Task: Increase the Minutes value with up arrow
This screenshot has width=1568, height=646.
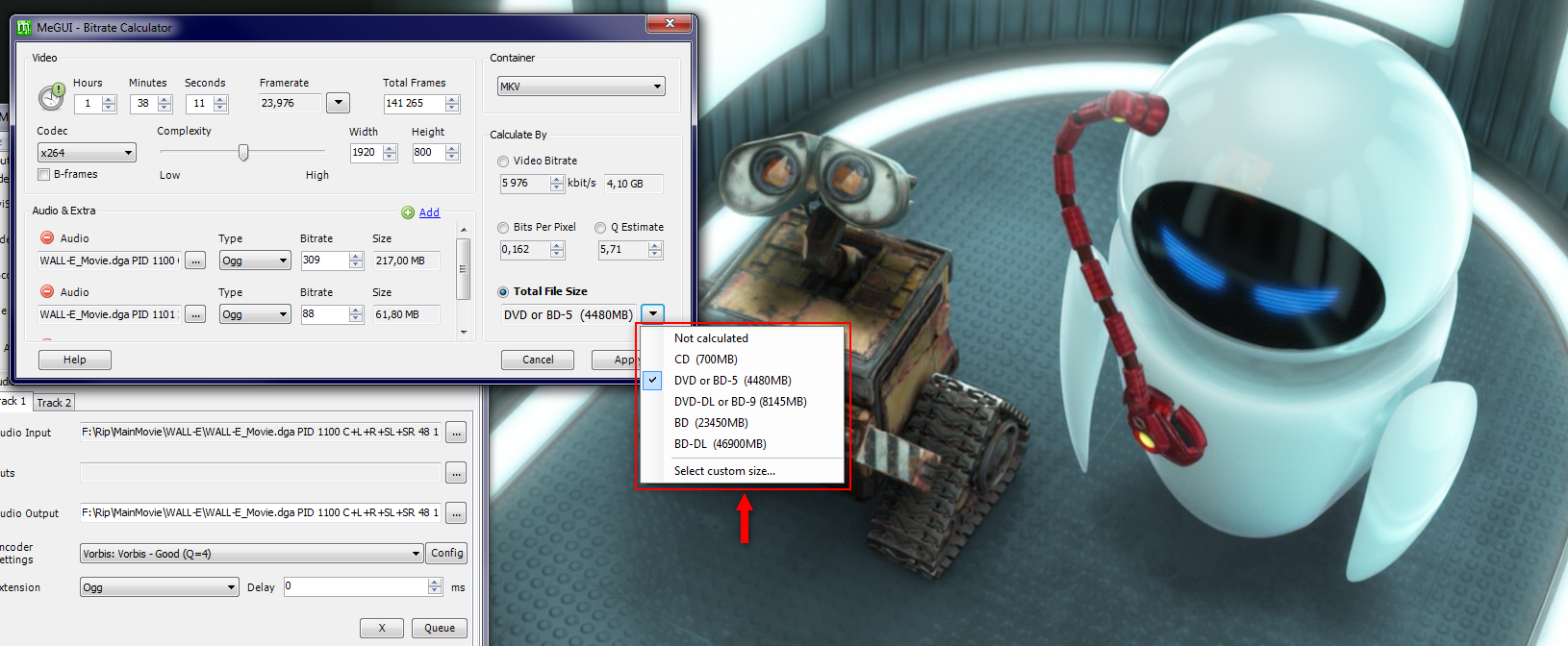Action: pos(164,99)
